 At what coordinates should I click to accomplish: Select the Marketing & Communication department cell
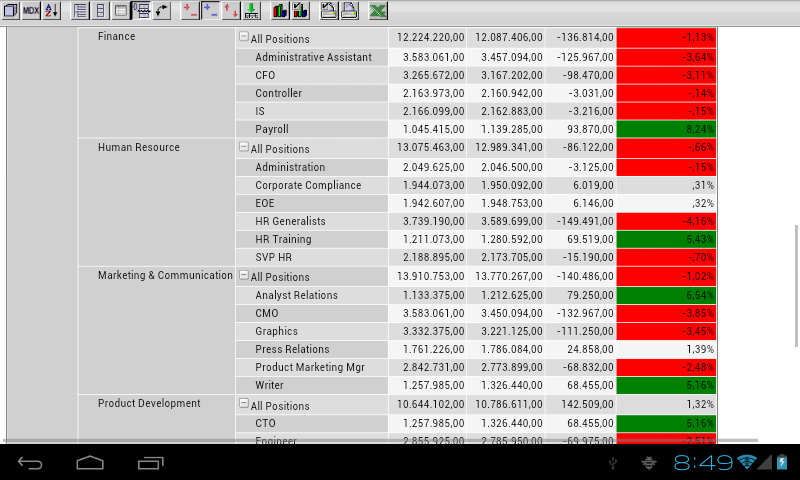click(156, 330)
